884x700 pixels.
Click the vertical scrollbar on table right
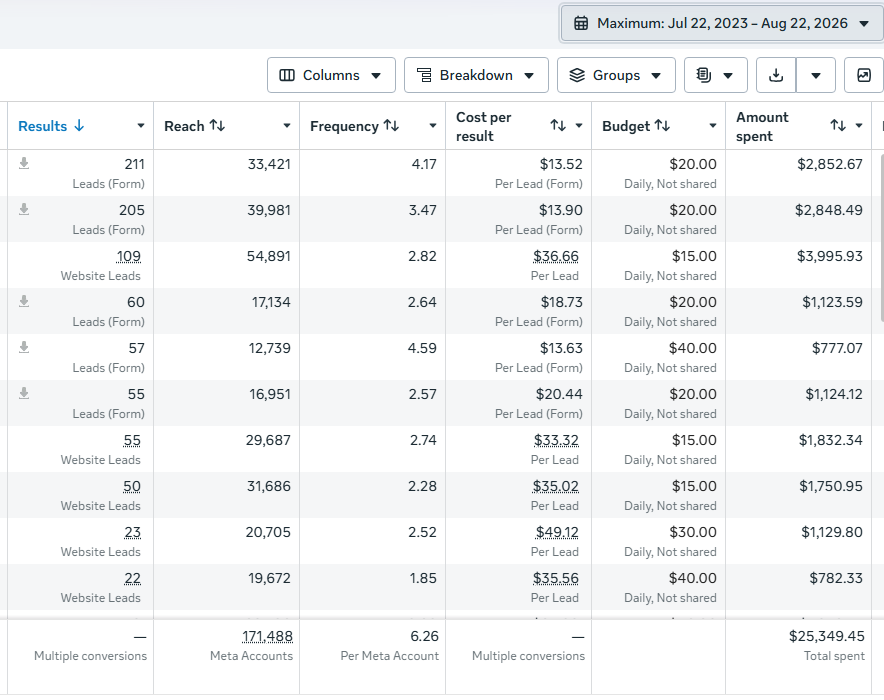881,237
